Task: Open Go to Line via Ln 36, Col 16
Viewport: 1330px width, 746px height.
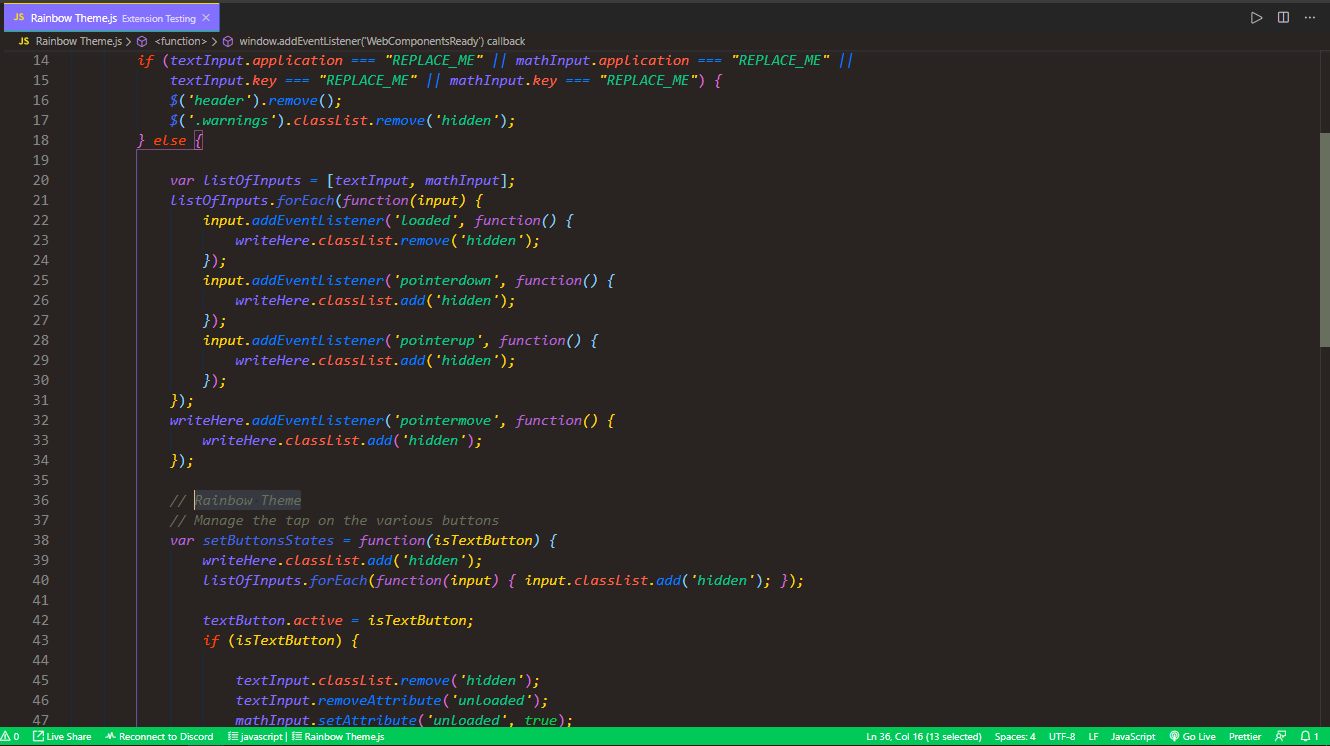Action: point(924,737)
